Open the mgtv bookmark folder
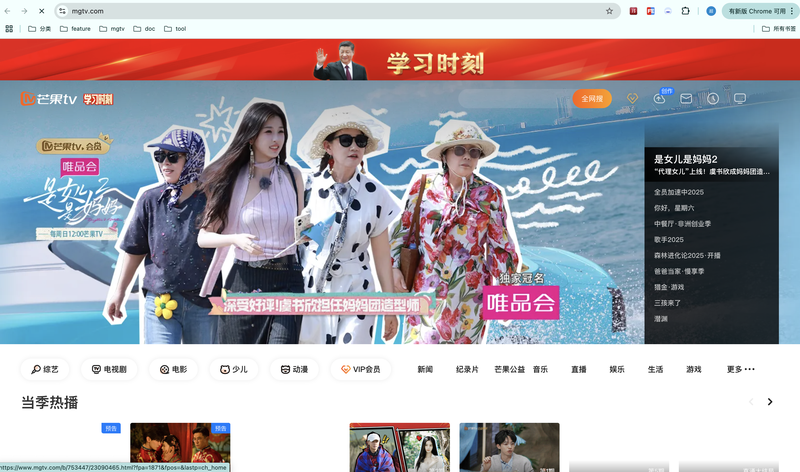The image size is (800, 472). click(112, 29)
